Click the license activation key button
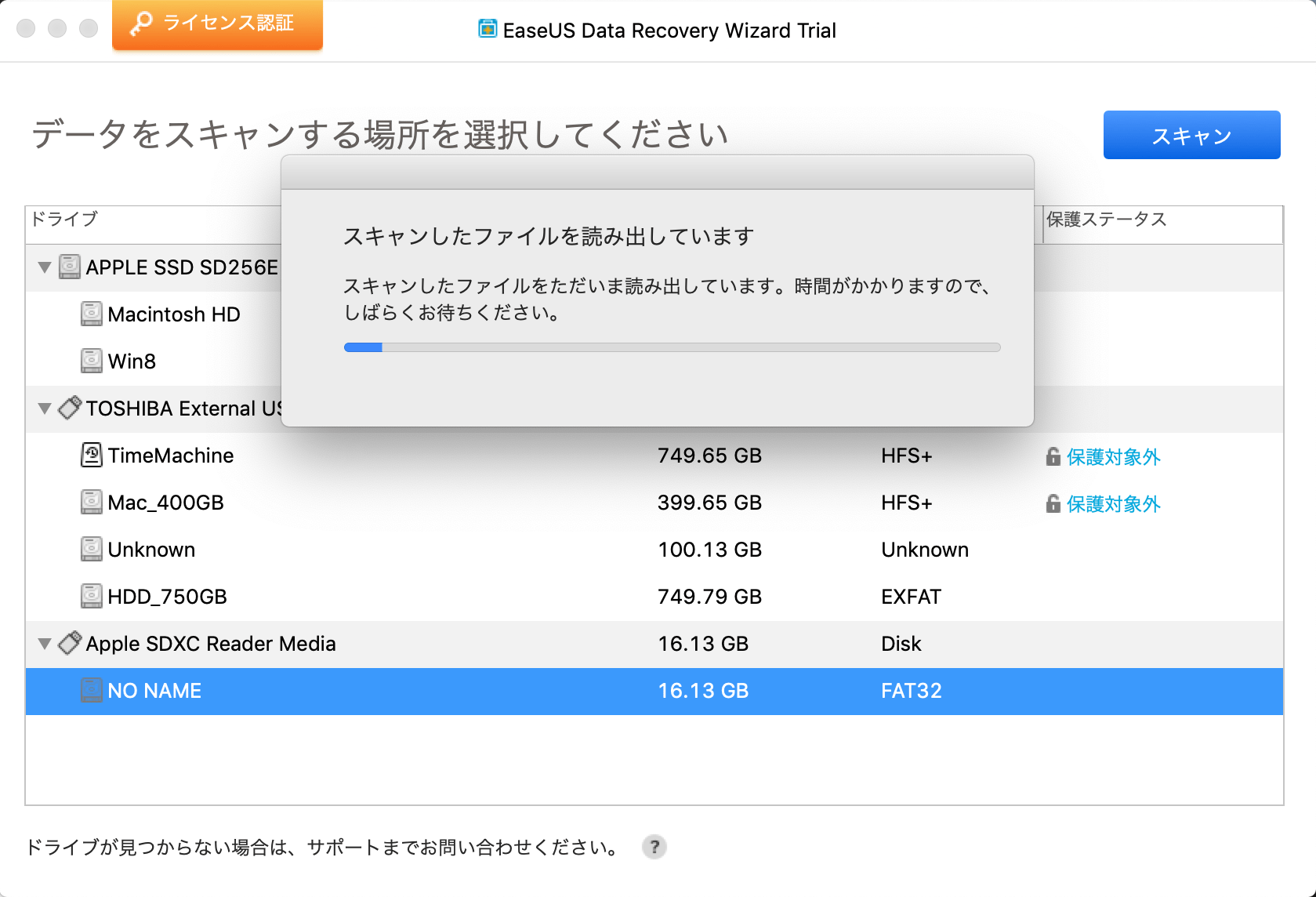 (x=217, y=24)
